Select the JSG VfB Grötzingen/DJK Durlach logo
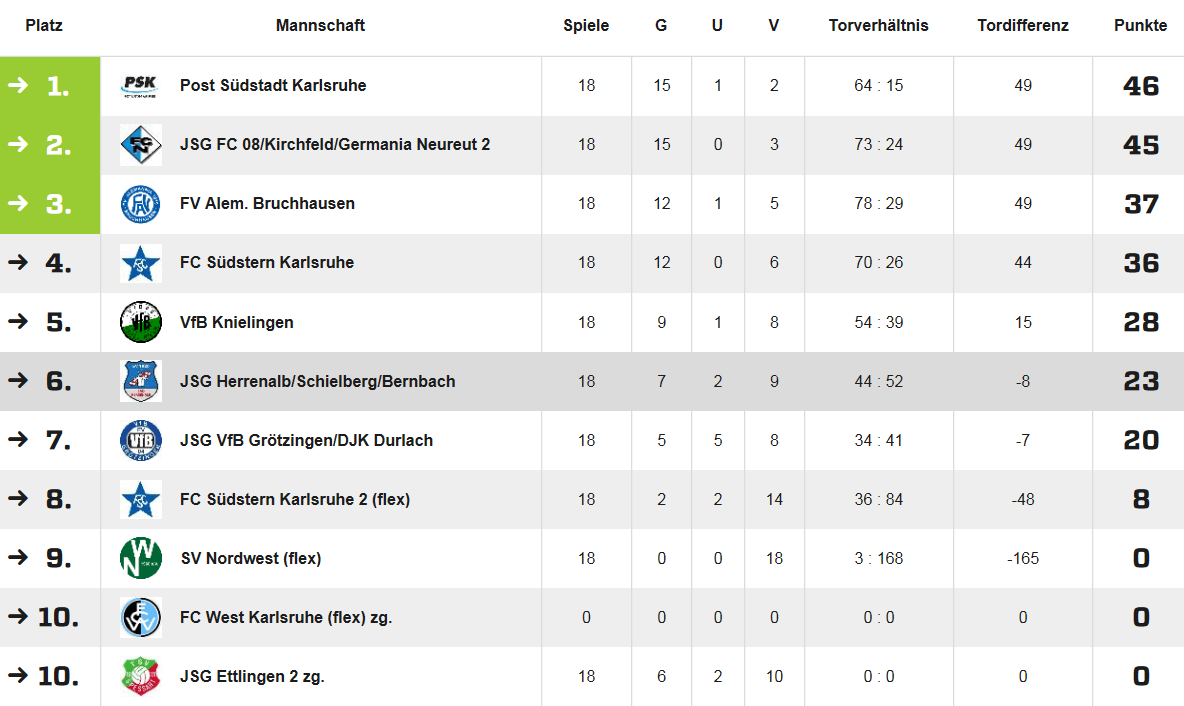Image resolution: width=1184 pixels, height=706 pixels. [140, 440]
